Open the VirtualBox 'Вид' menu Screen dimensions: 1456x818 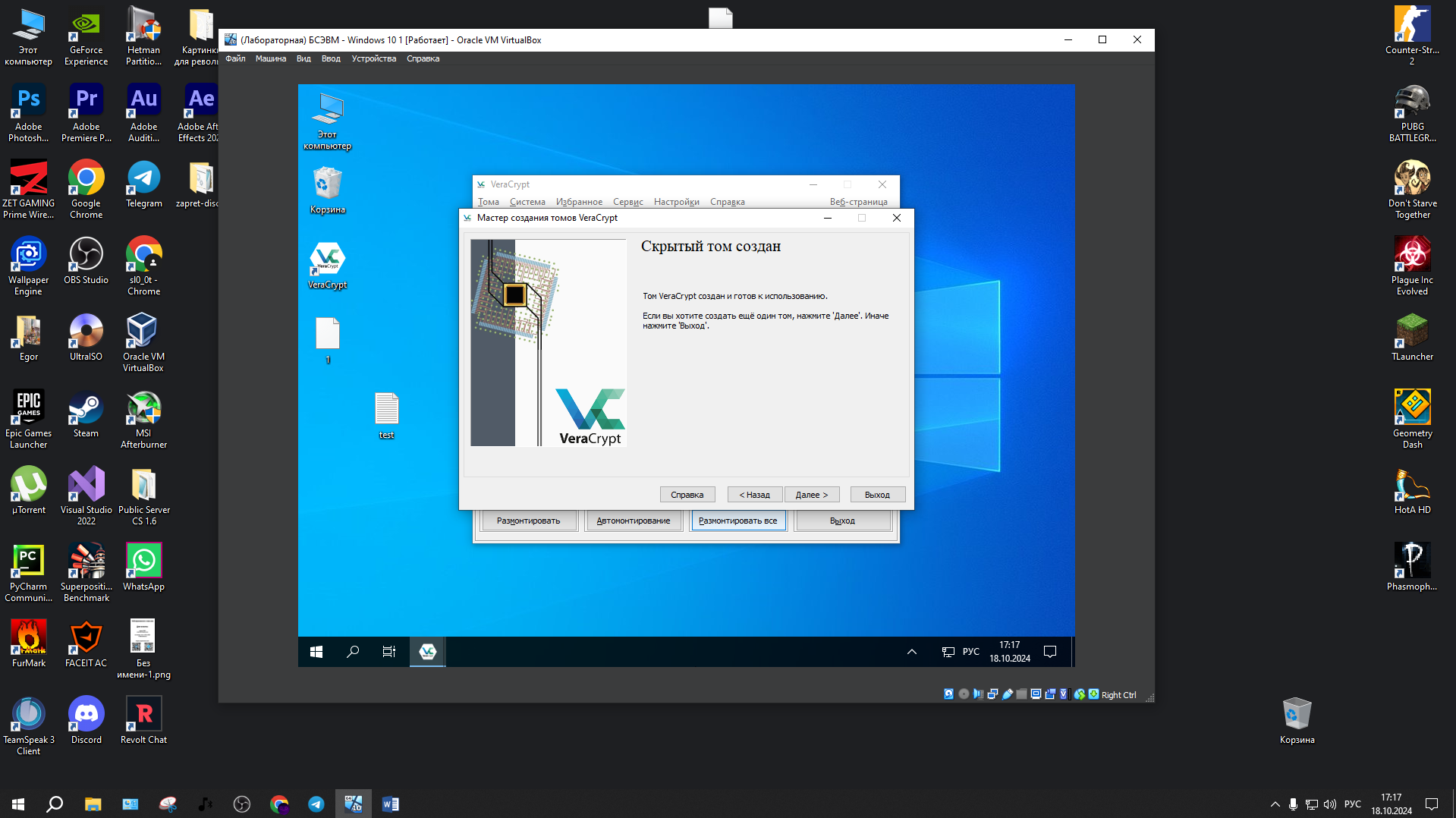tap(303, 58)
